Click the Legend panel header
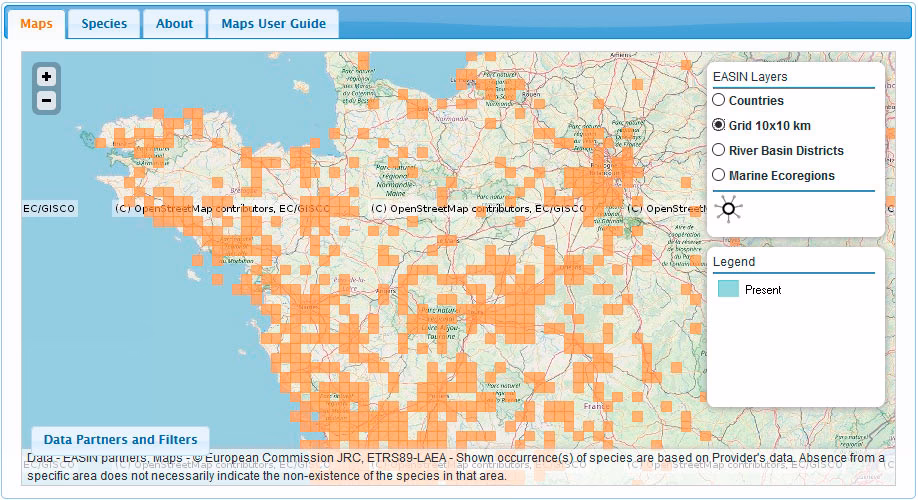This screenshot has width=918, height=500. click(734, 262)
